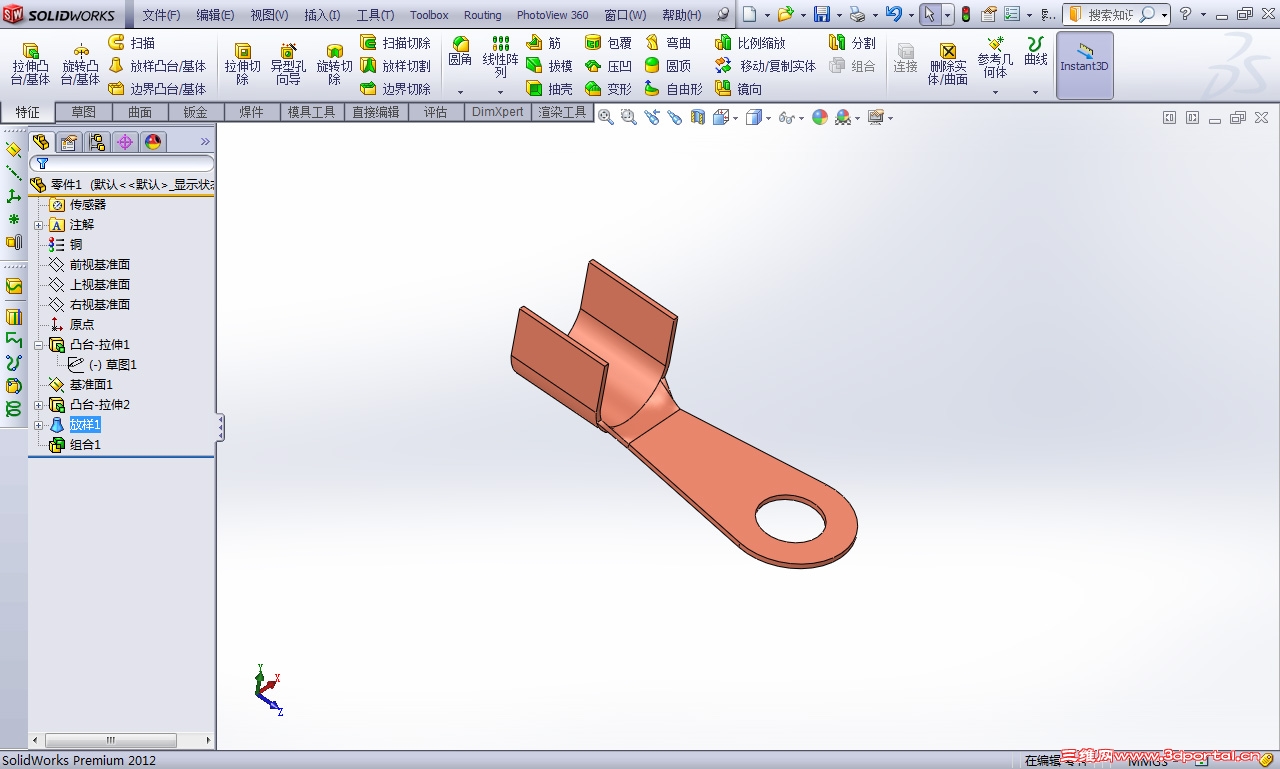The height and width of the screenshot is (769, 1280).
Task: Select the 包覆 wrap tool
Action: (x=608, y=43)
